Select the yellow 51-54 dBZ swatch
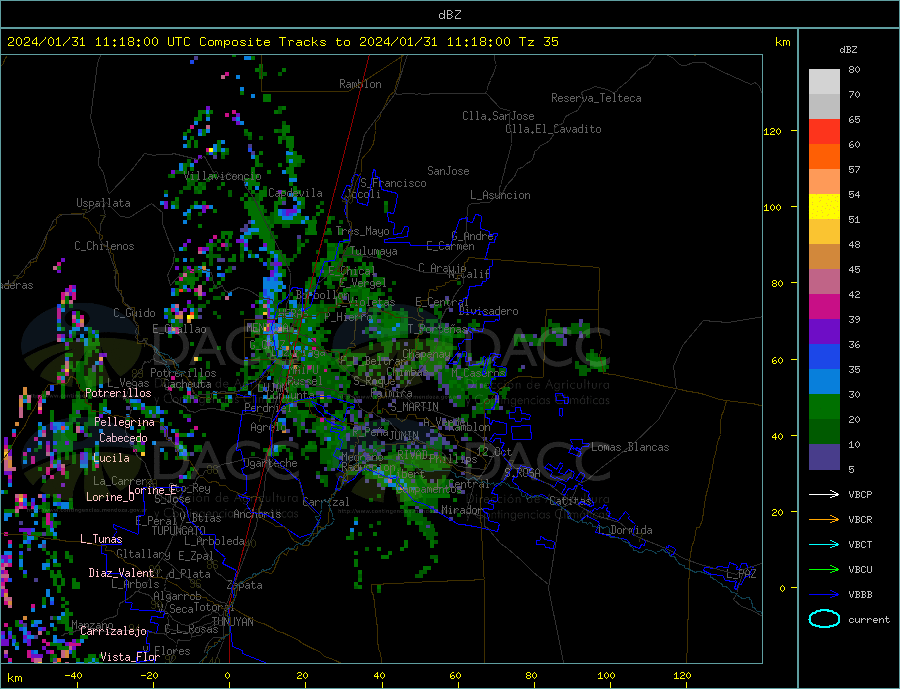The width and height of the screenshot is (900, 689). (x=824, y=207)
